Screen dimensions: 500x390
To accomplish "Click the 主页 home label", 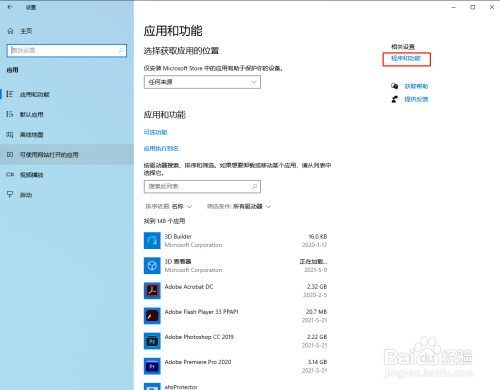I will (x=26, y=31).
